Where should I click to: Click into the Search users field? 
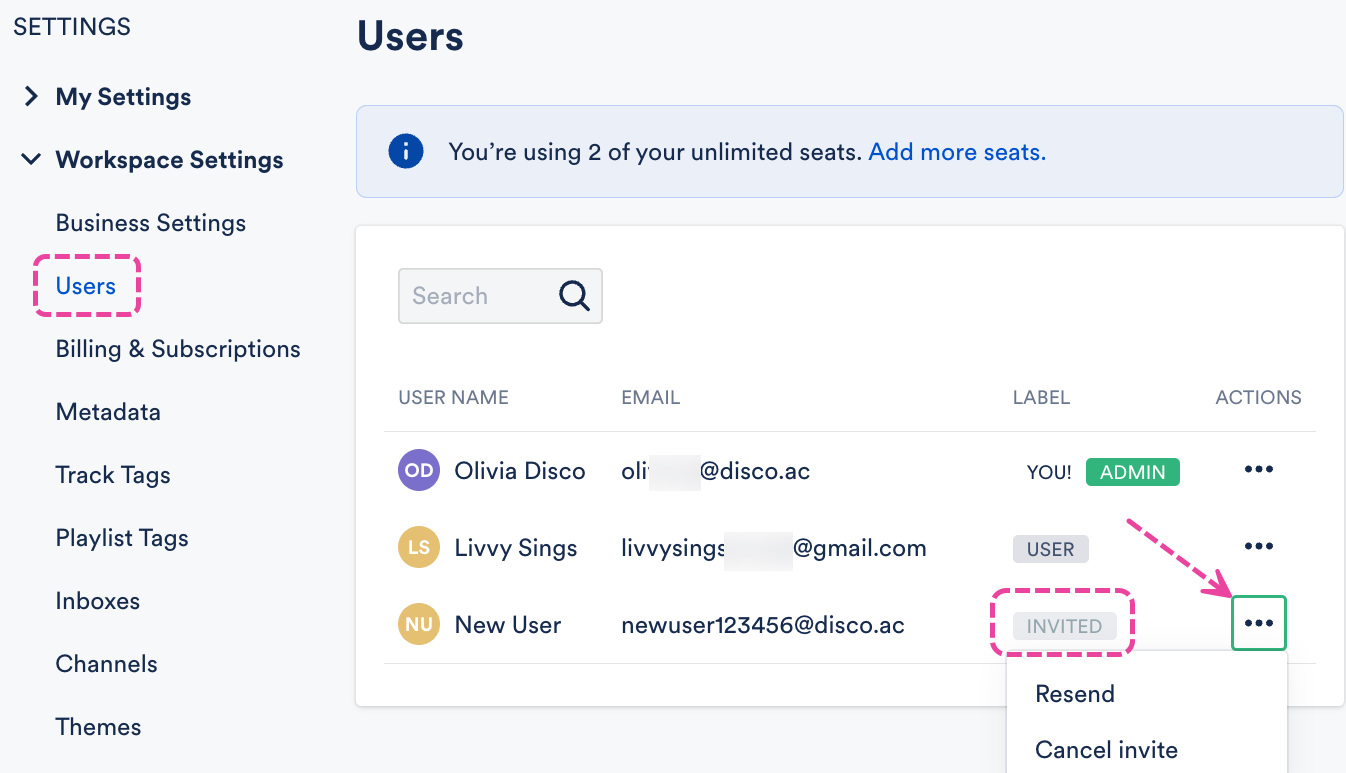click(478, 296)
